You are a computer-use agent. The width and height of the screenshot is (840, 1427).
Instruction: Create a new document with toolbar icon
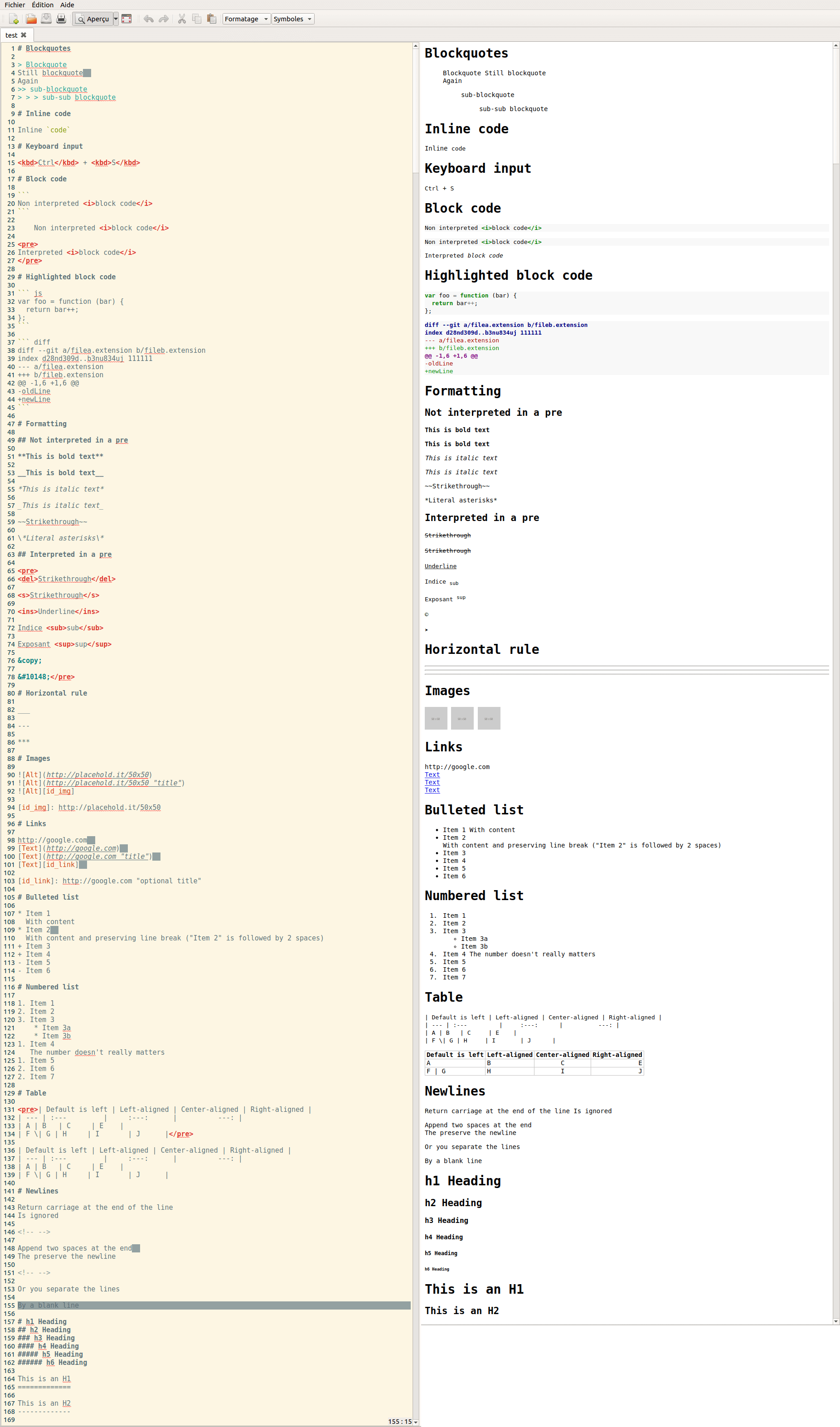coord(14,19)
